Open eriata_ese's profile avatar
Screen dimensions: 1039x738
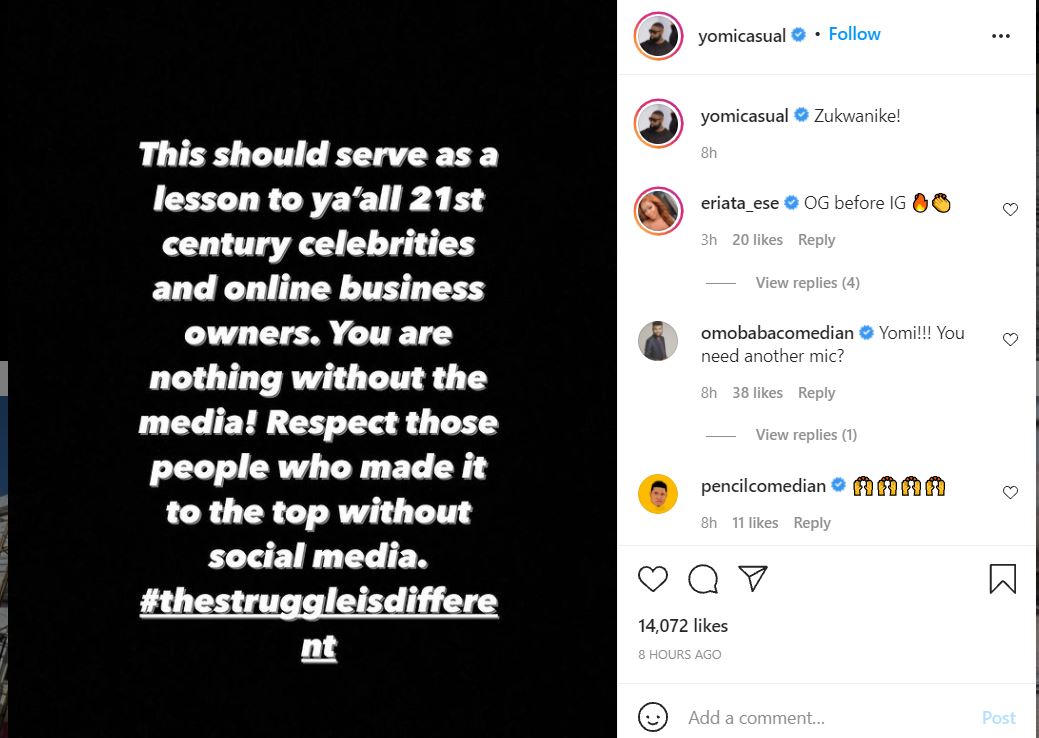pyautogui.click(x=658, y=209)
